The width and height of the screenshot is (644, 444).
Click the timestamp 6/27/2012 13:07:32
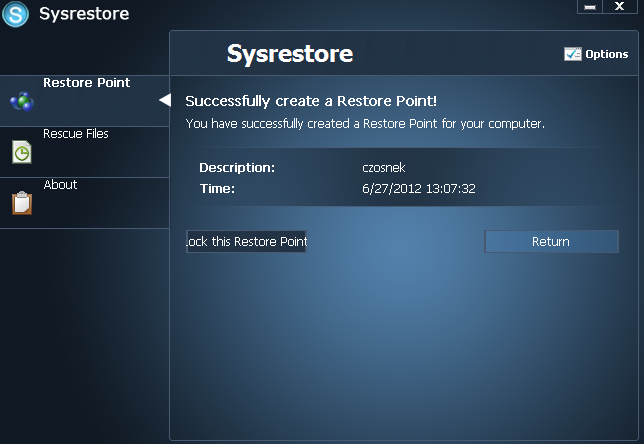coord(418,188)
